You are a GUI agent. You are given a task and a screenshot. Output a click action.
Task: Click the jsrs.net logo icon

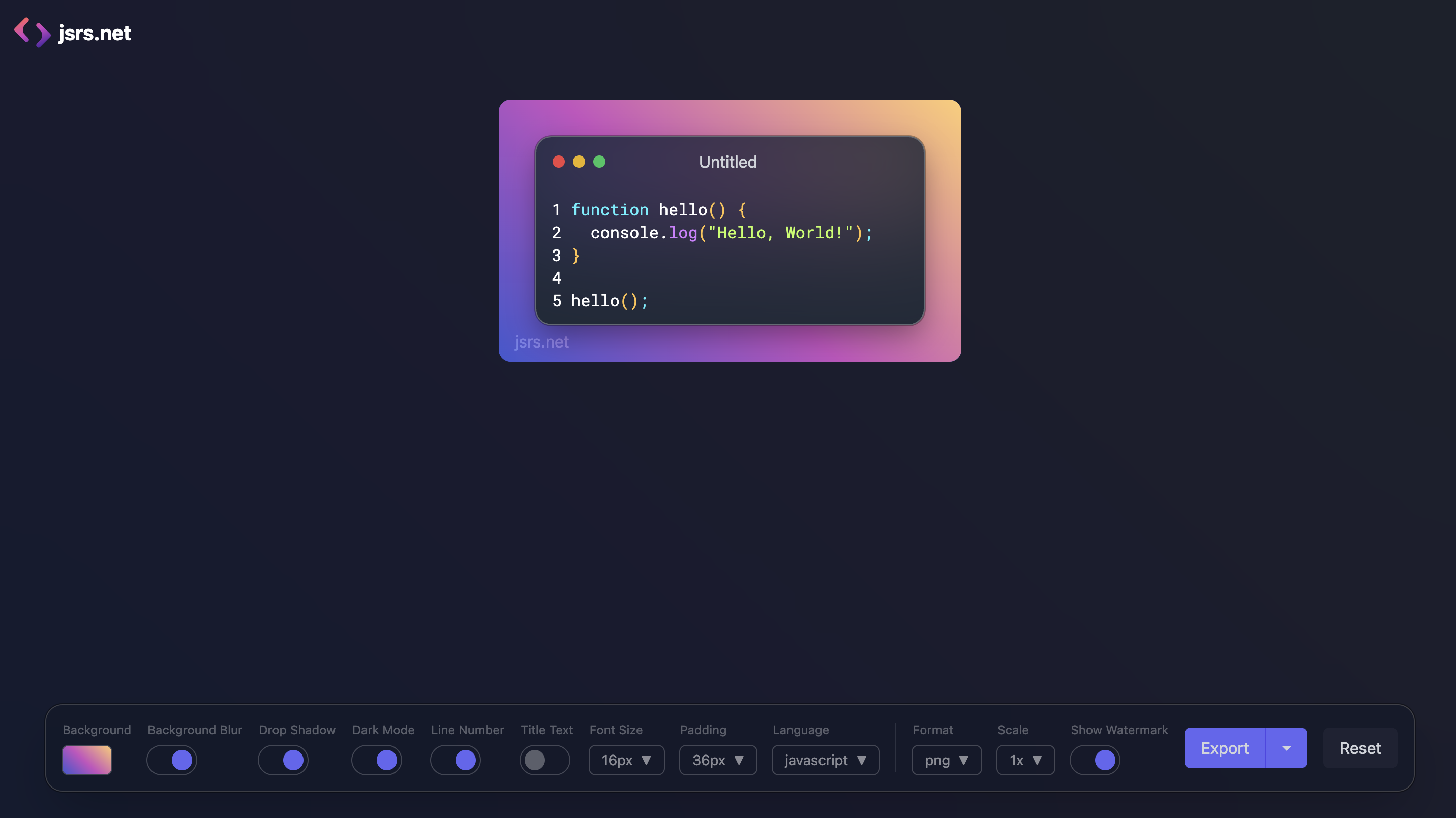[32, 32]
